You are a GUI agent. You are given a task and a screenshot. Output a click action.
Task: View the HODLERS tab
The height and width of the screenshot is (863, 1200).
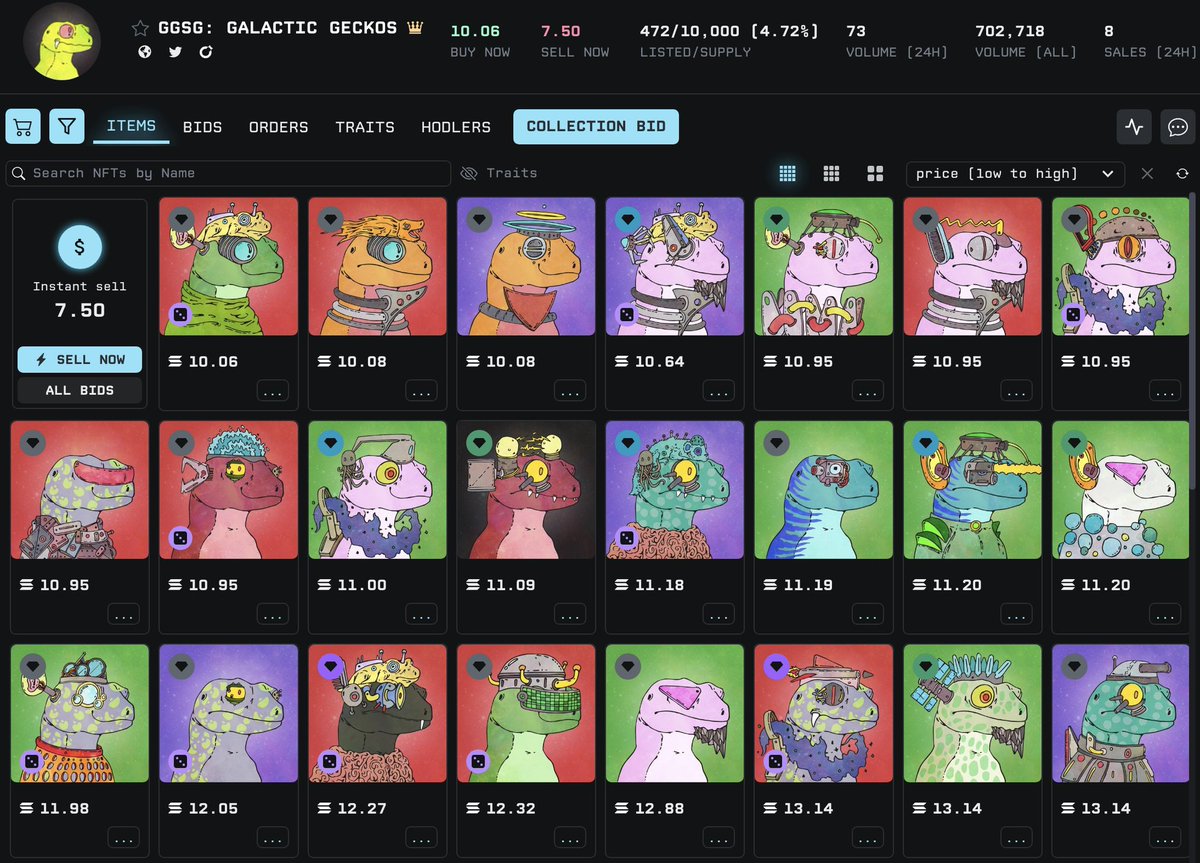pos(456,127)
